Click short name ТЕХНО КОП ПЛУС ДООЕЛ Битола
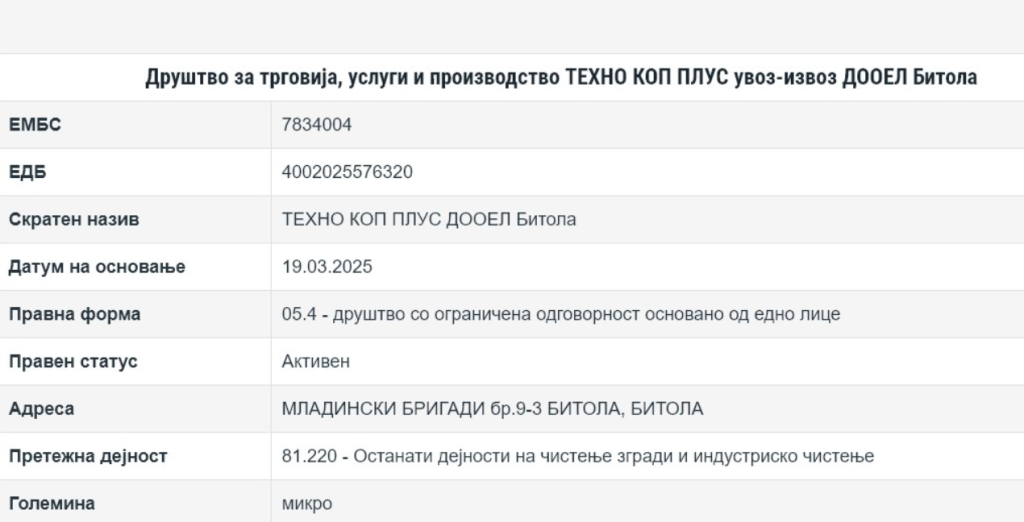This screenshot has width=1024, height=522. 429,219
